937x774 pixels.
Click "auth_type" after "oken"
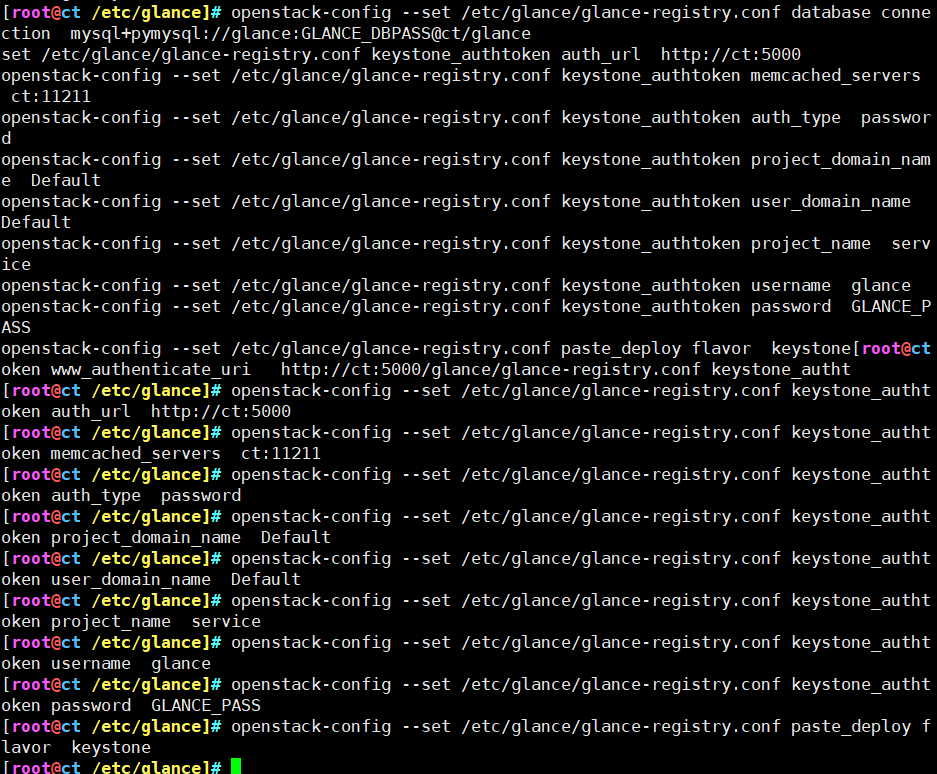pyautogui.click(x=96, y=495)
